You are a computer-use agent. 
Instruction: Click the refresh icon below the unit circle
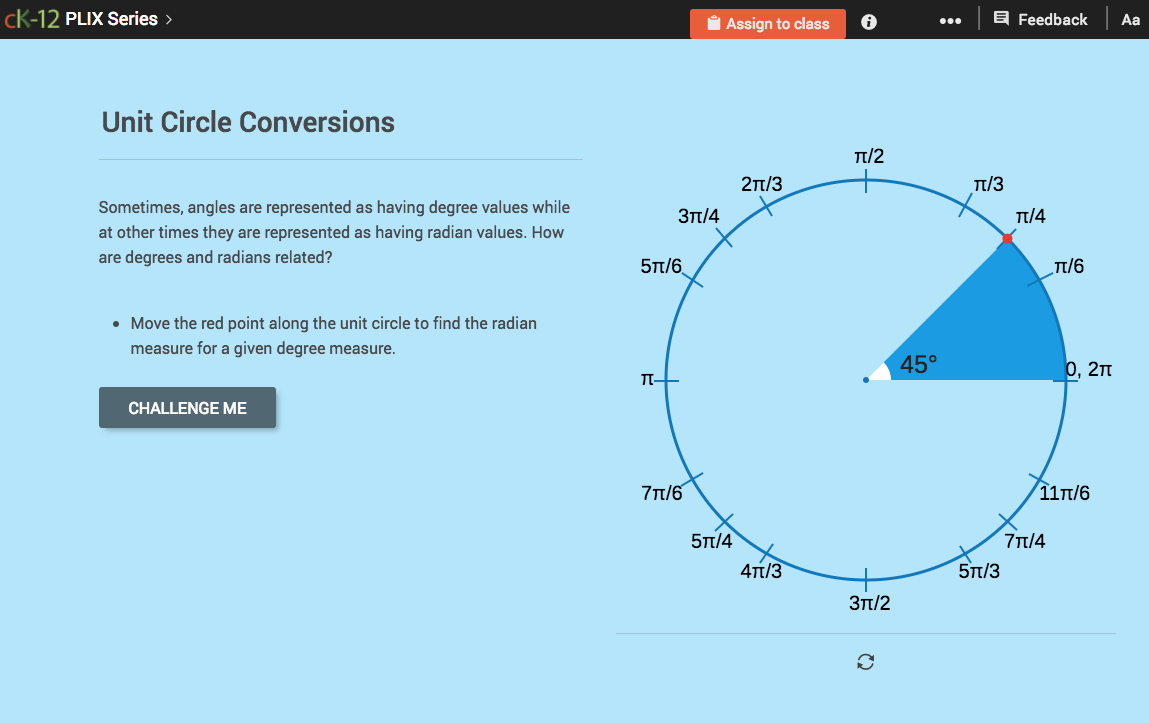point(865,661)
